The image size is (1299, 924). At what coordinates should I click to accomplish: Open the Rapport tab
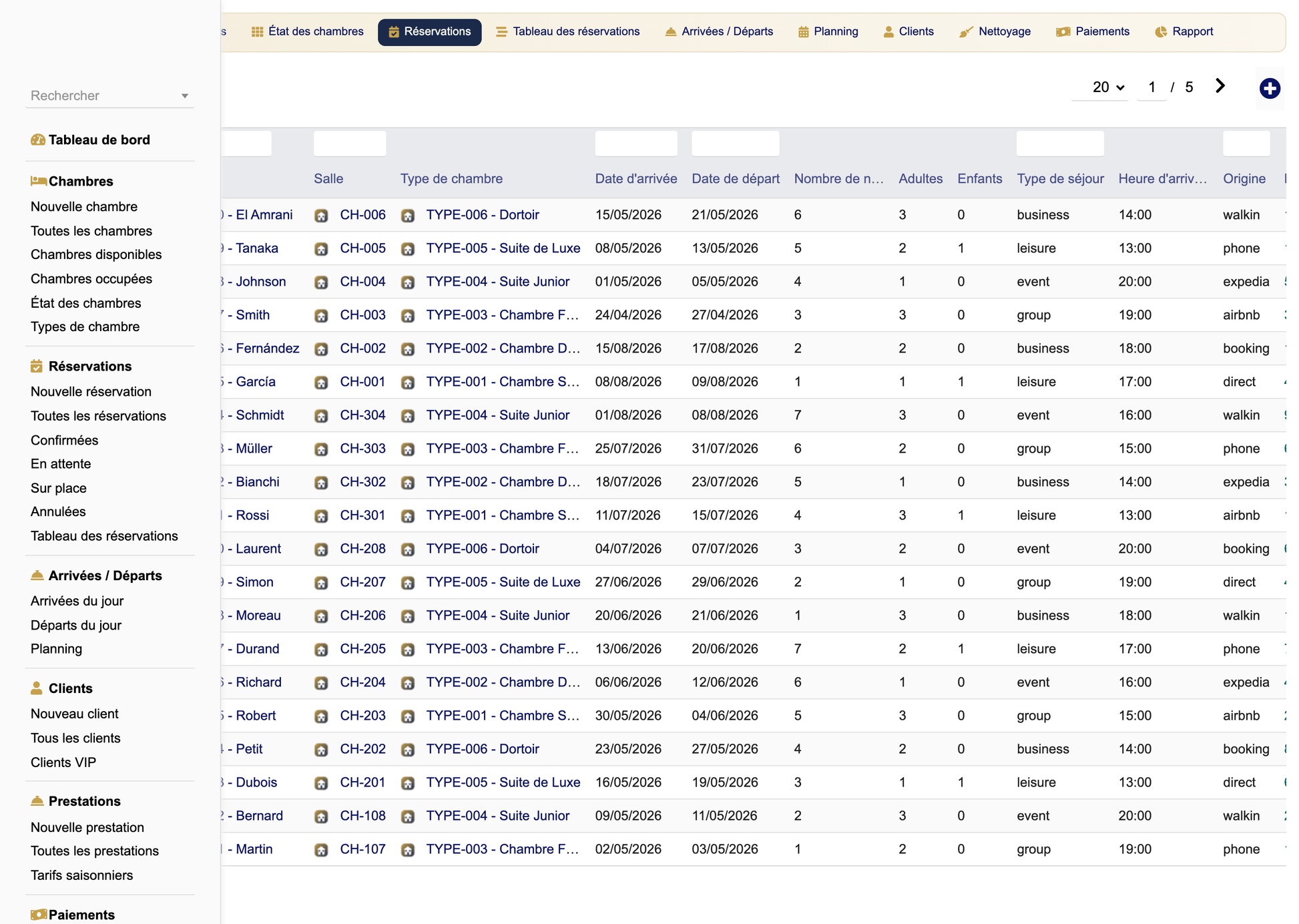coord(1184,31)
